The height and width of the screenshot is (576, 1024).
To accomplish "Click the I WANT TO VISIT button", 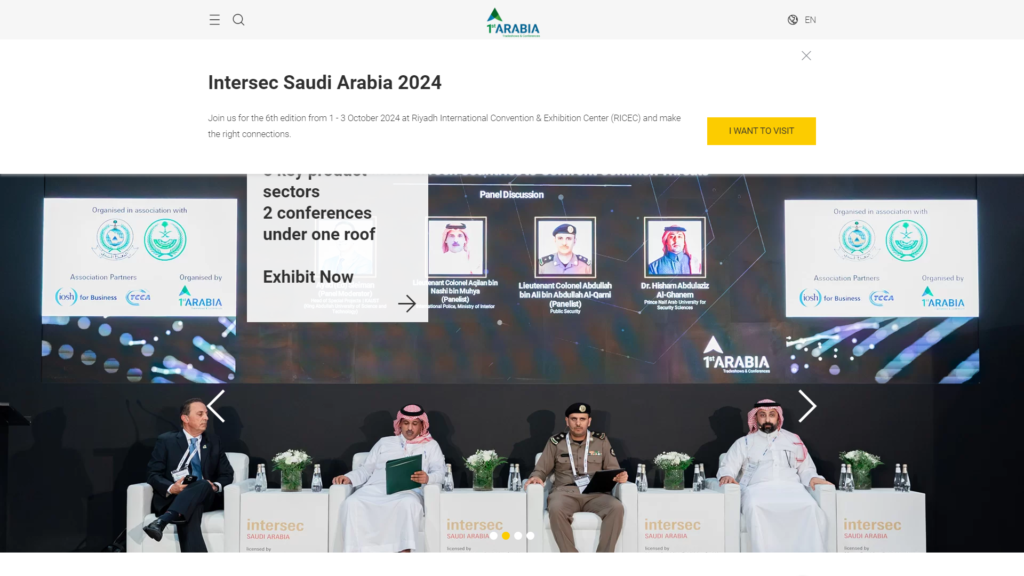I will (x=761, y=131).
